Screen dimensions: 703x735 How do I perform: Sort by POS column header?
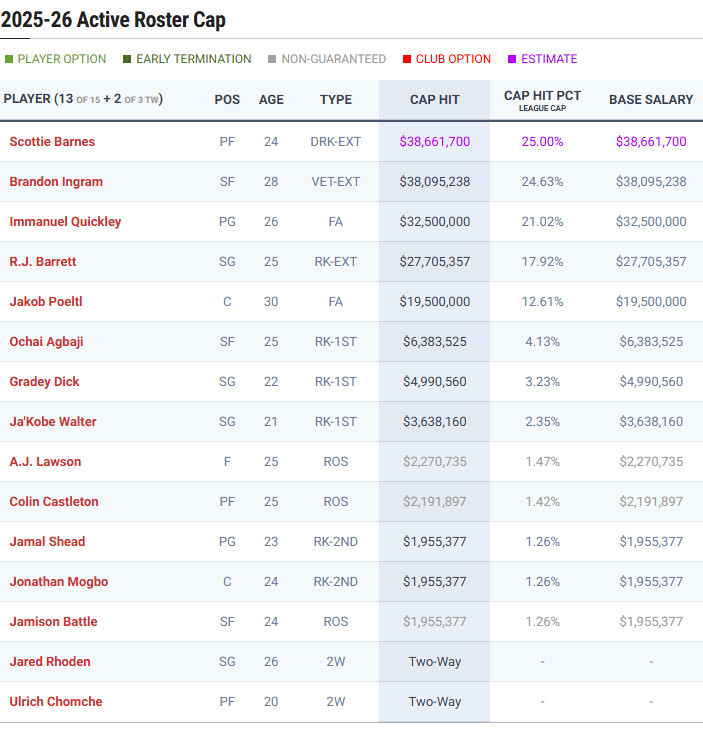(227, 99)
